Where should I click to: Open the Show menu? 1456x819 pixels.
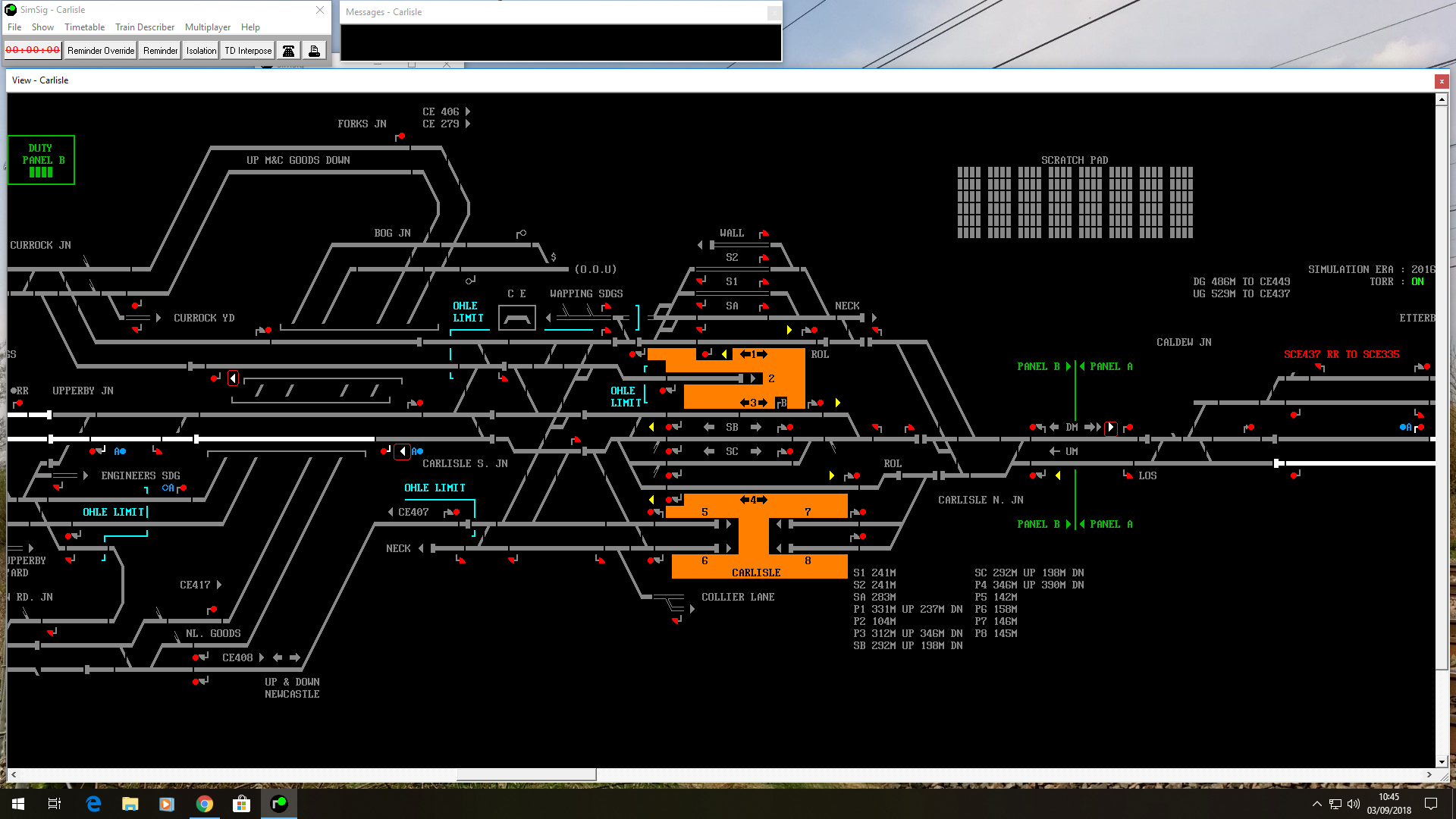click(42, 27)
